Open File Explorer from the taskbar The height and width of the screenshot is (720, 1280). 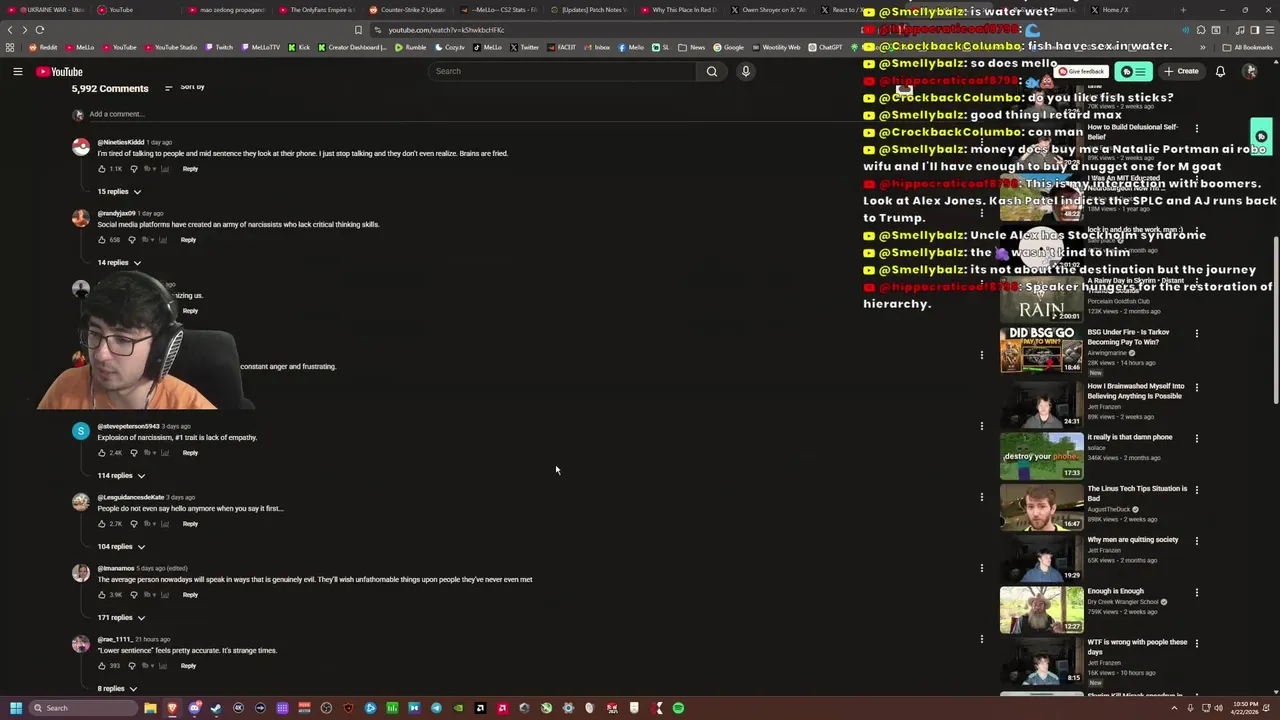coord(150,708)
